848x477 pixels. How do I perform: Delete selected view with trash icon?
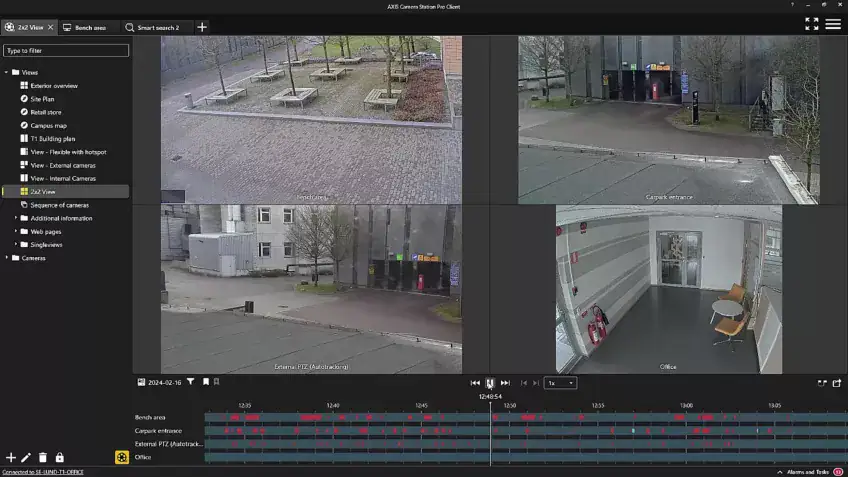(42, 457)
